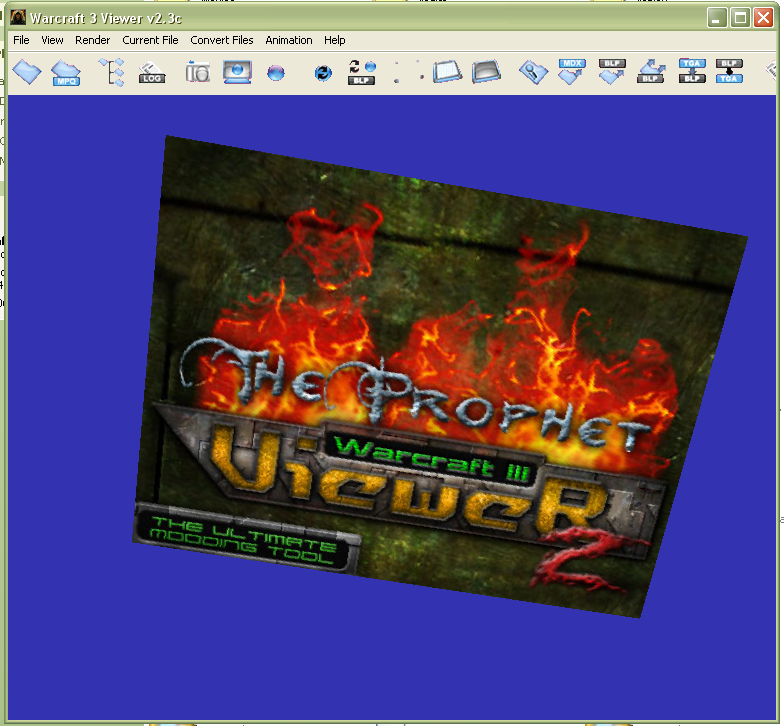The height and width of the screenshot is (726, 784).
Task: Convert TGA to BLP with toolbar icon
Action: pyautogui.click(x=692, y=71)
